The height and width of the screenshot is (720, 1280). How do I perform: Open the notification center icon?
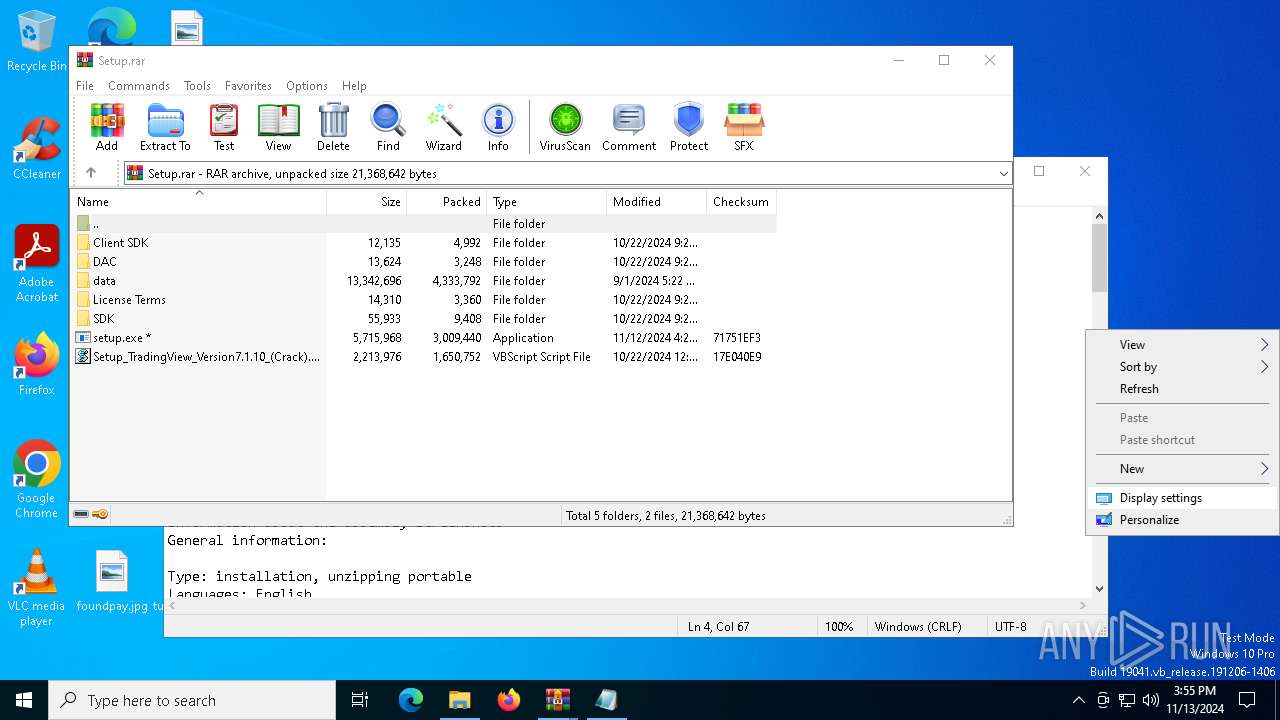1247,700
